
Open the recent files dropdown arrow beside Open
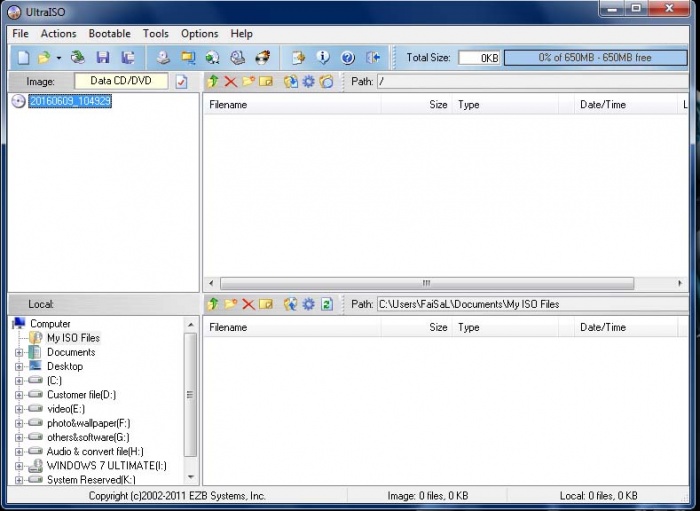coord(58,58)
